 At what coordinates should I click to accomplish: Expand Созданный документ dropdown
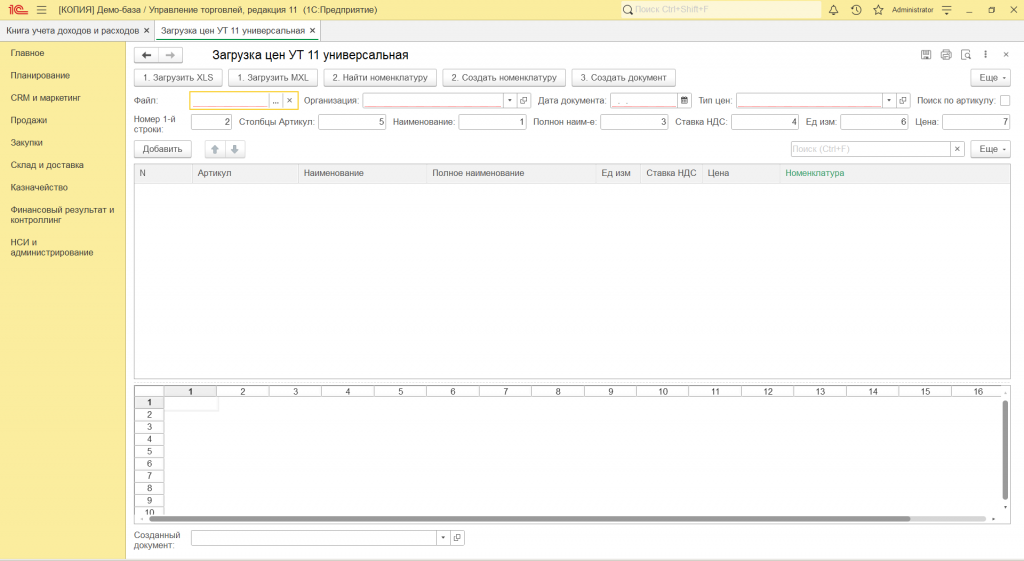click(443, 537)
